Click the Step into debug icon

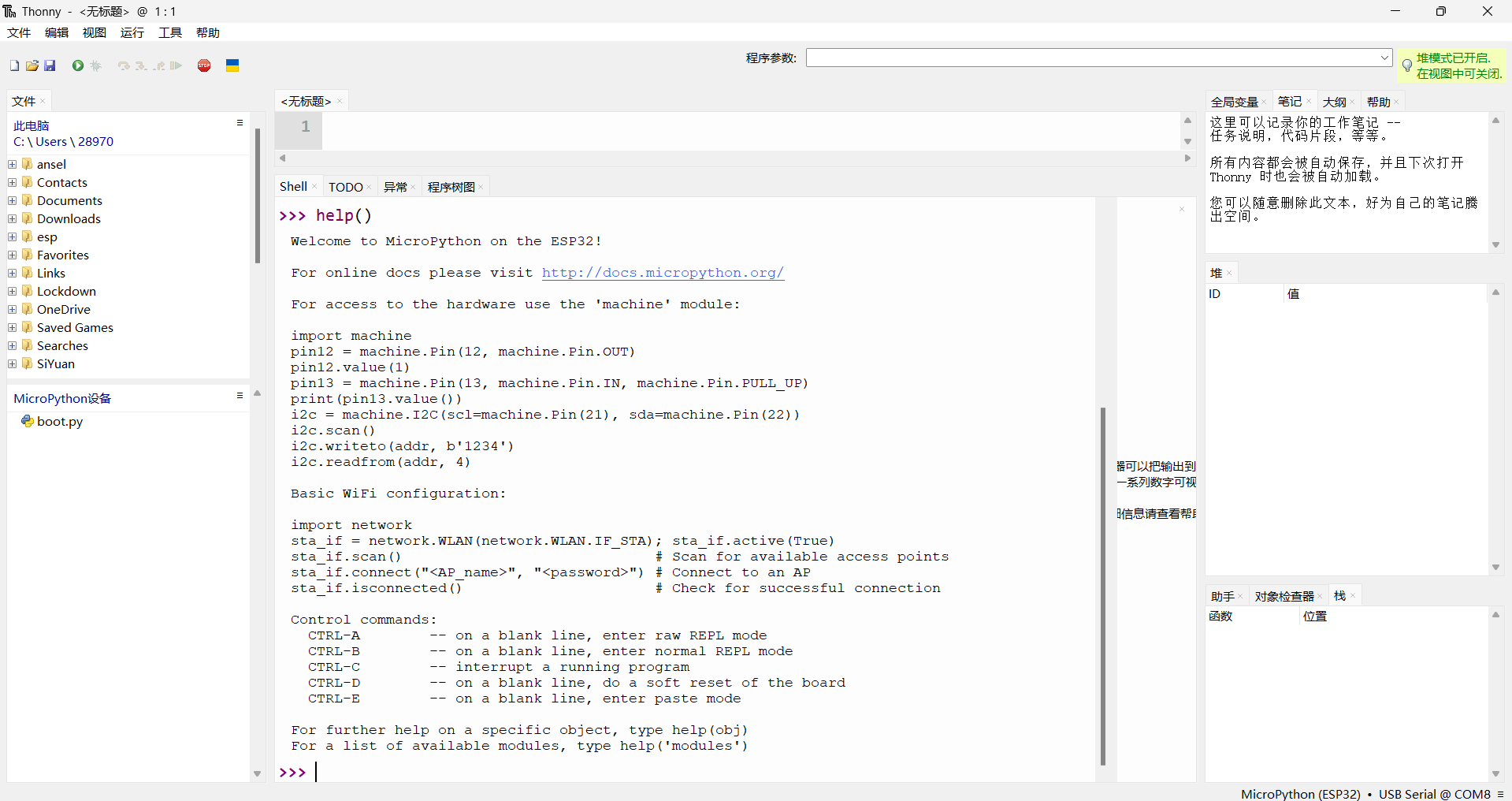click(141, 65)
